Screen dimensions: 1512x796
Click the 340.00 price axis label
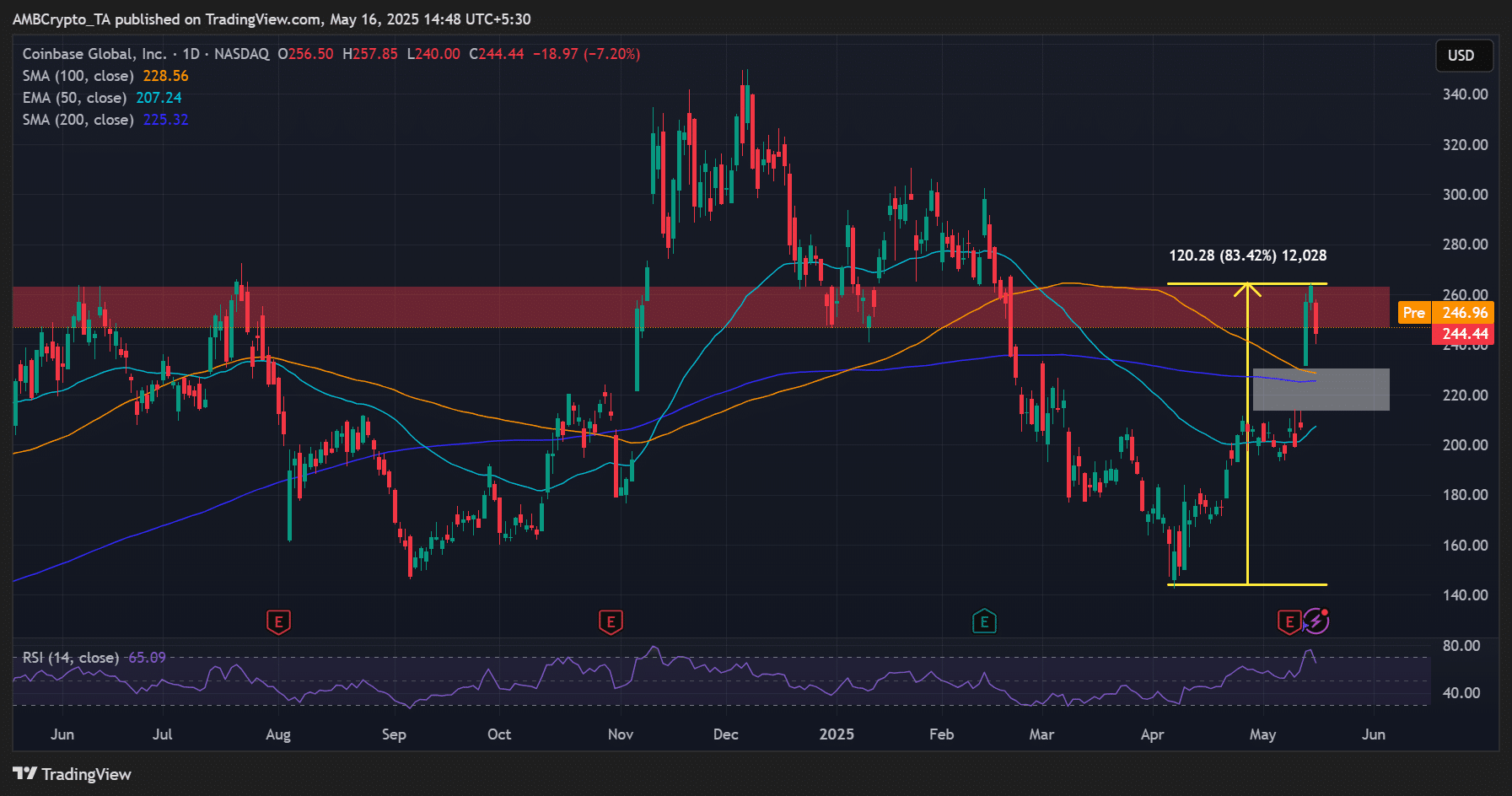1465,94
